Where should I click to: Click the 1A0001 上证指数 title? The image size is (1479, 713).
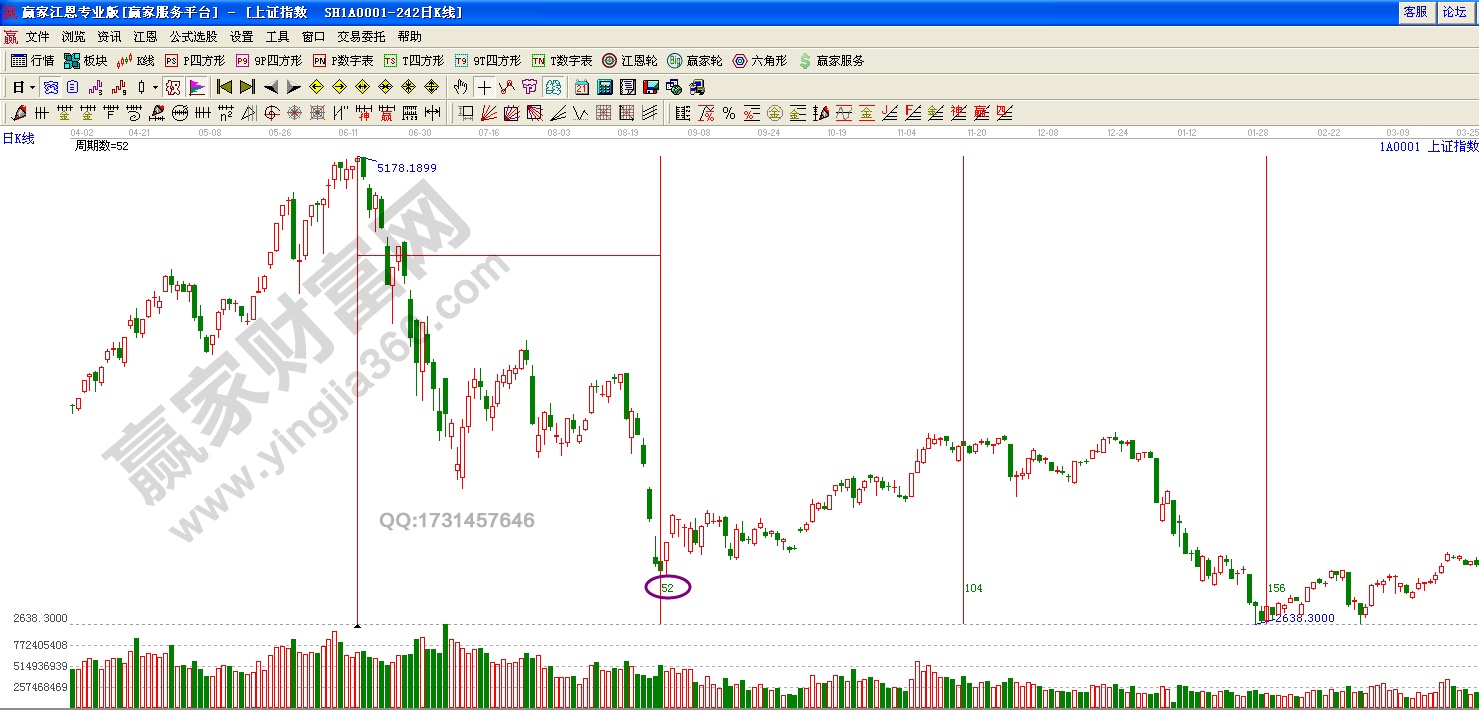point(1429,146)
